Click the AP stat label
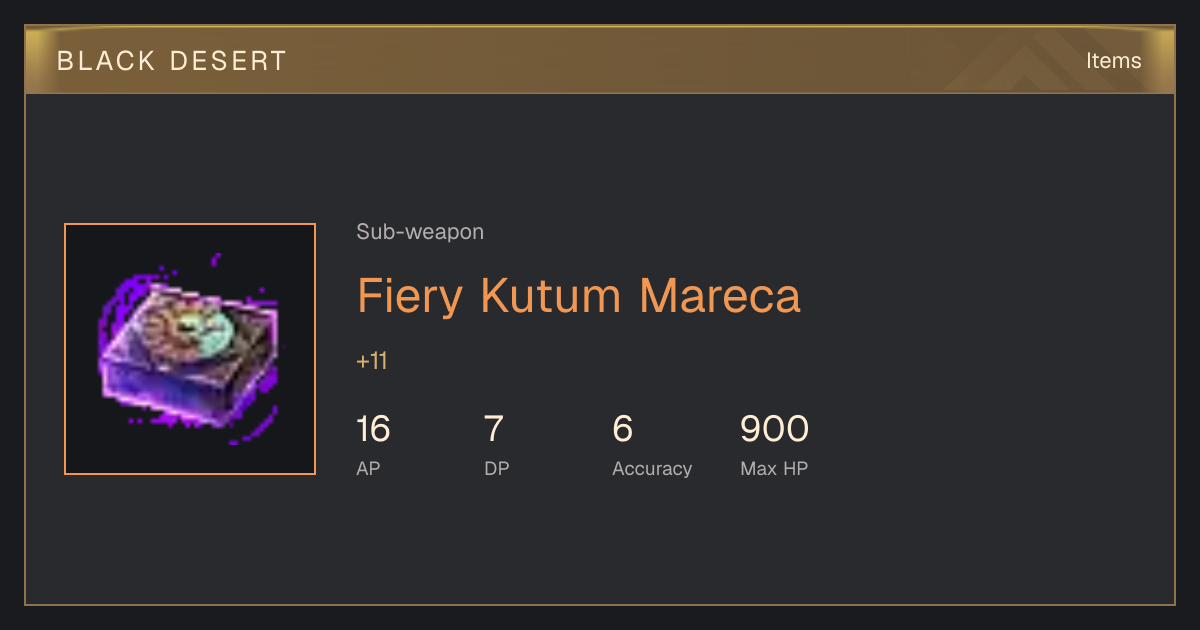This screenshot has width=1200, height=630. click(x=368, y=468)
